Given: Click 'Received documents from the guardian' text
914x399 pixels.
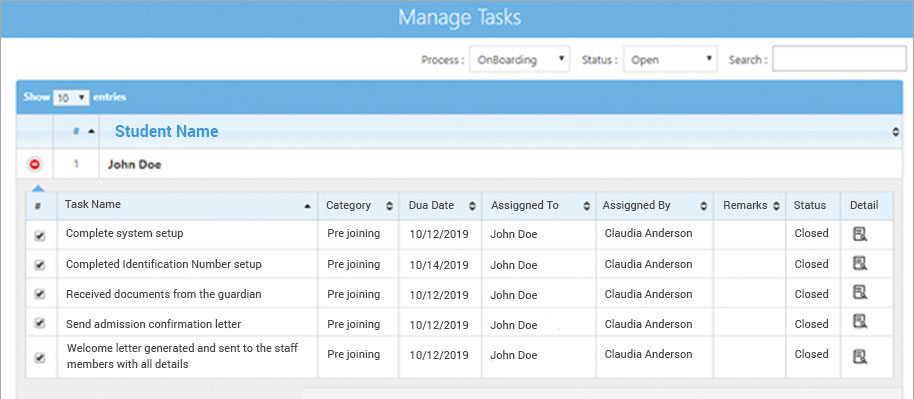Looking at the screenshot, I should tap(164, 295).
